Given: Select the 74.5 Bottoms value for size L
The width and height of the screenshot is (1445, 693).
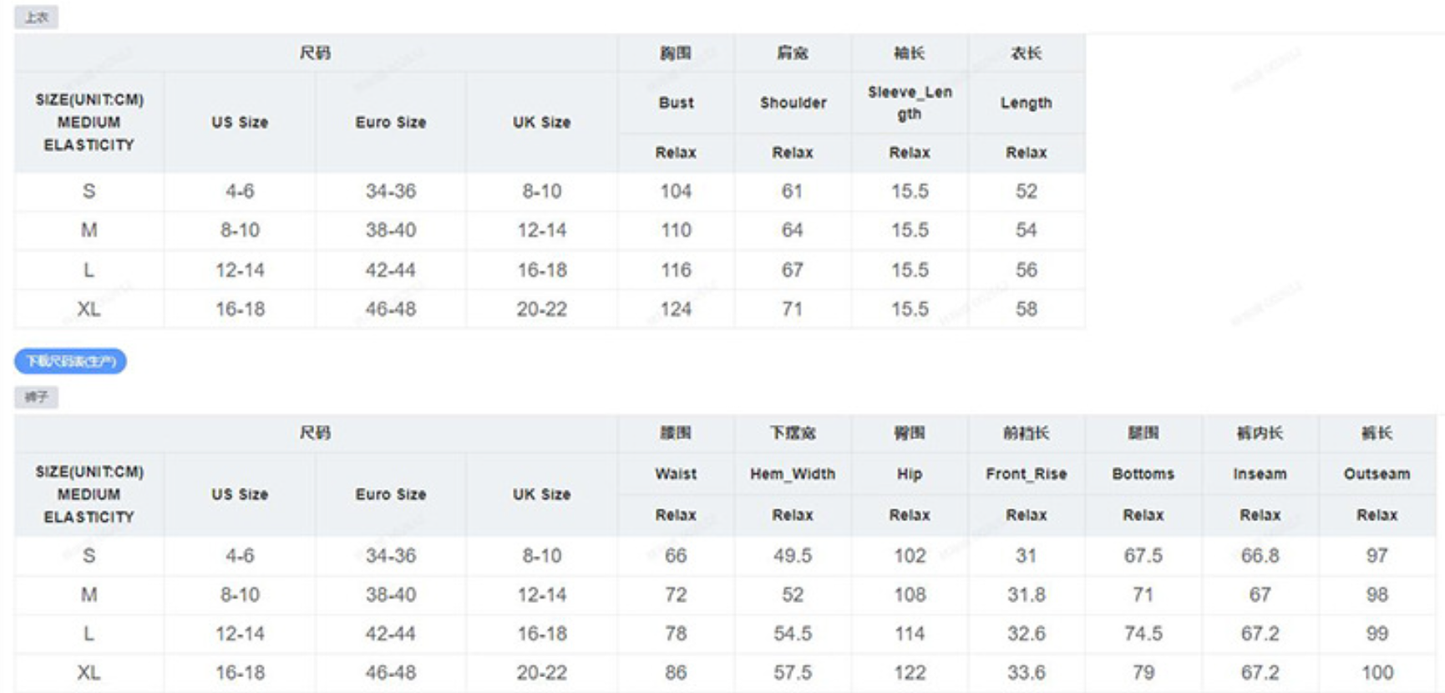Looking at the screenshot, I should 1143,634.
